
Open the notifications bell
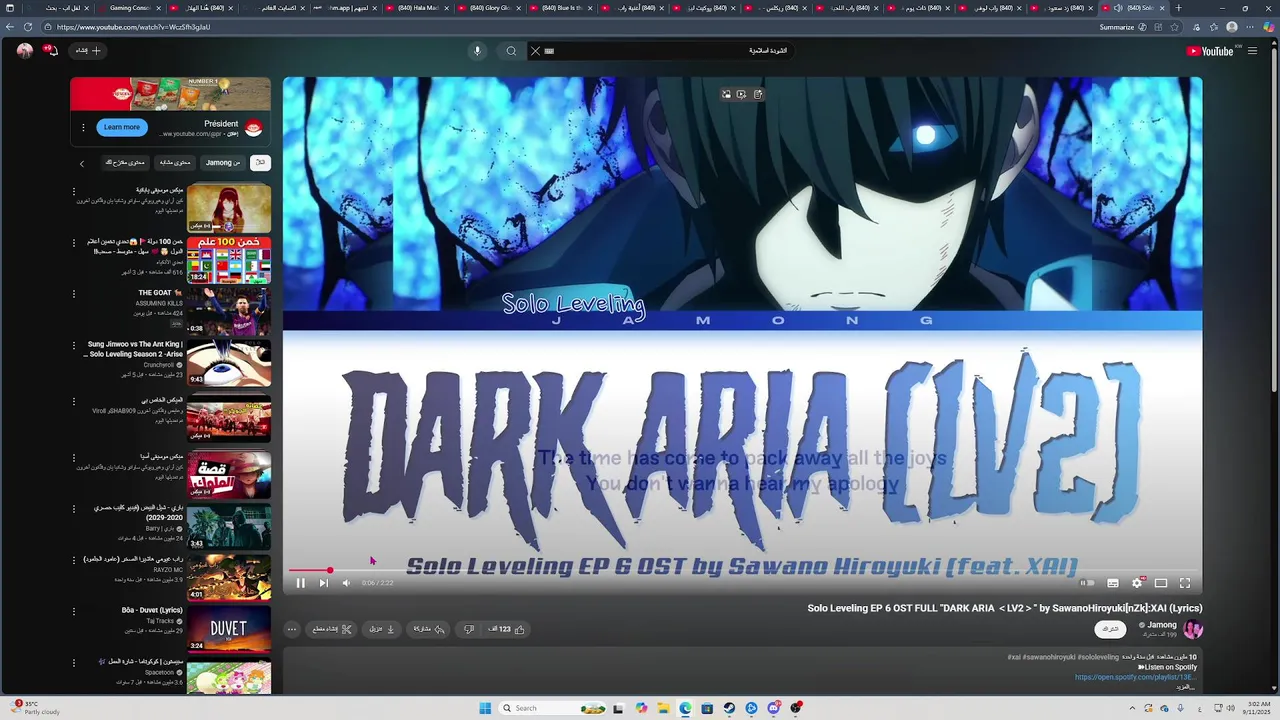52,50
